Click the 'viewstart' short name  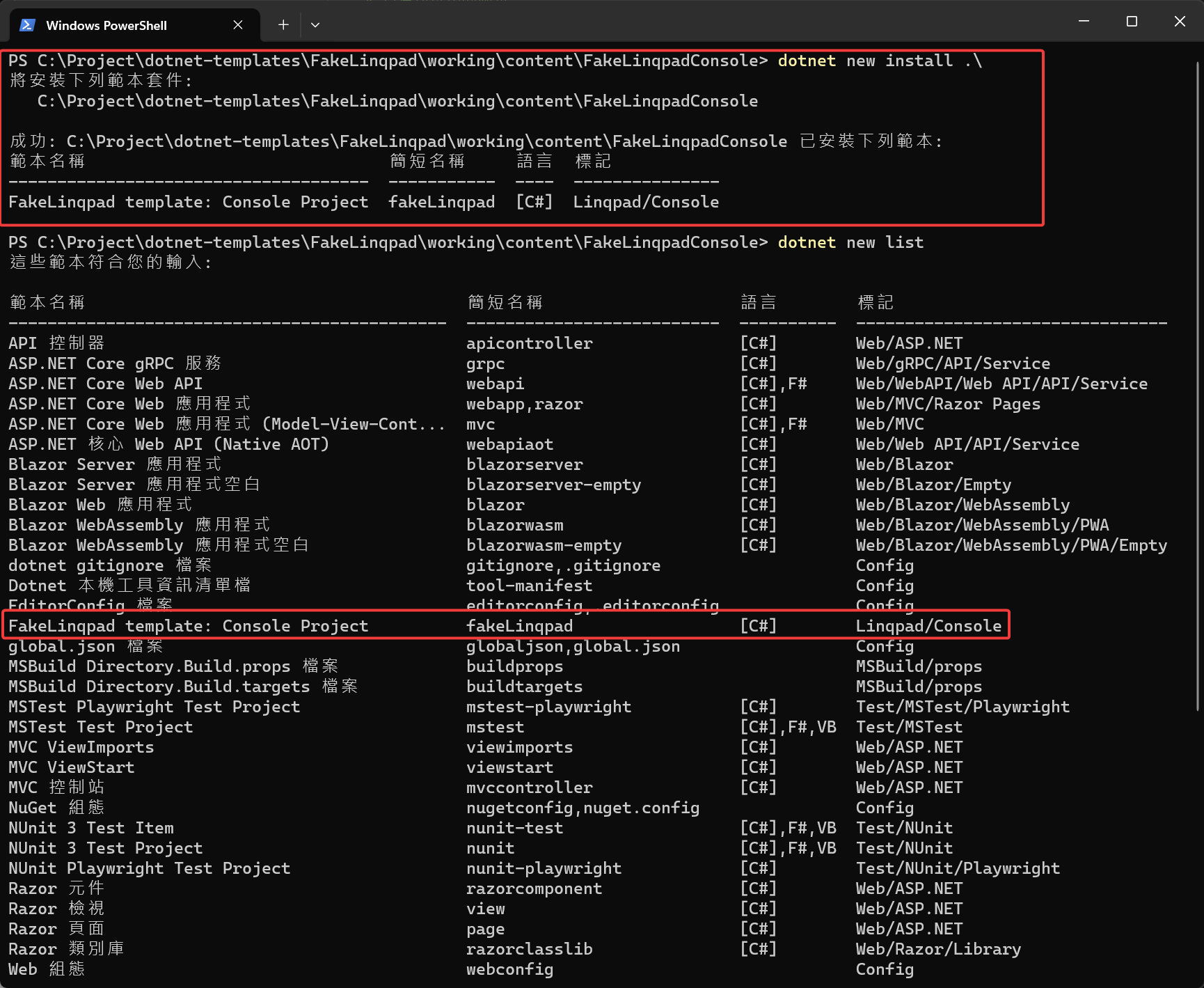click(x=509, y=767)
